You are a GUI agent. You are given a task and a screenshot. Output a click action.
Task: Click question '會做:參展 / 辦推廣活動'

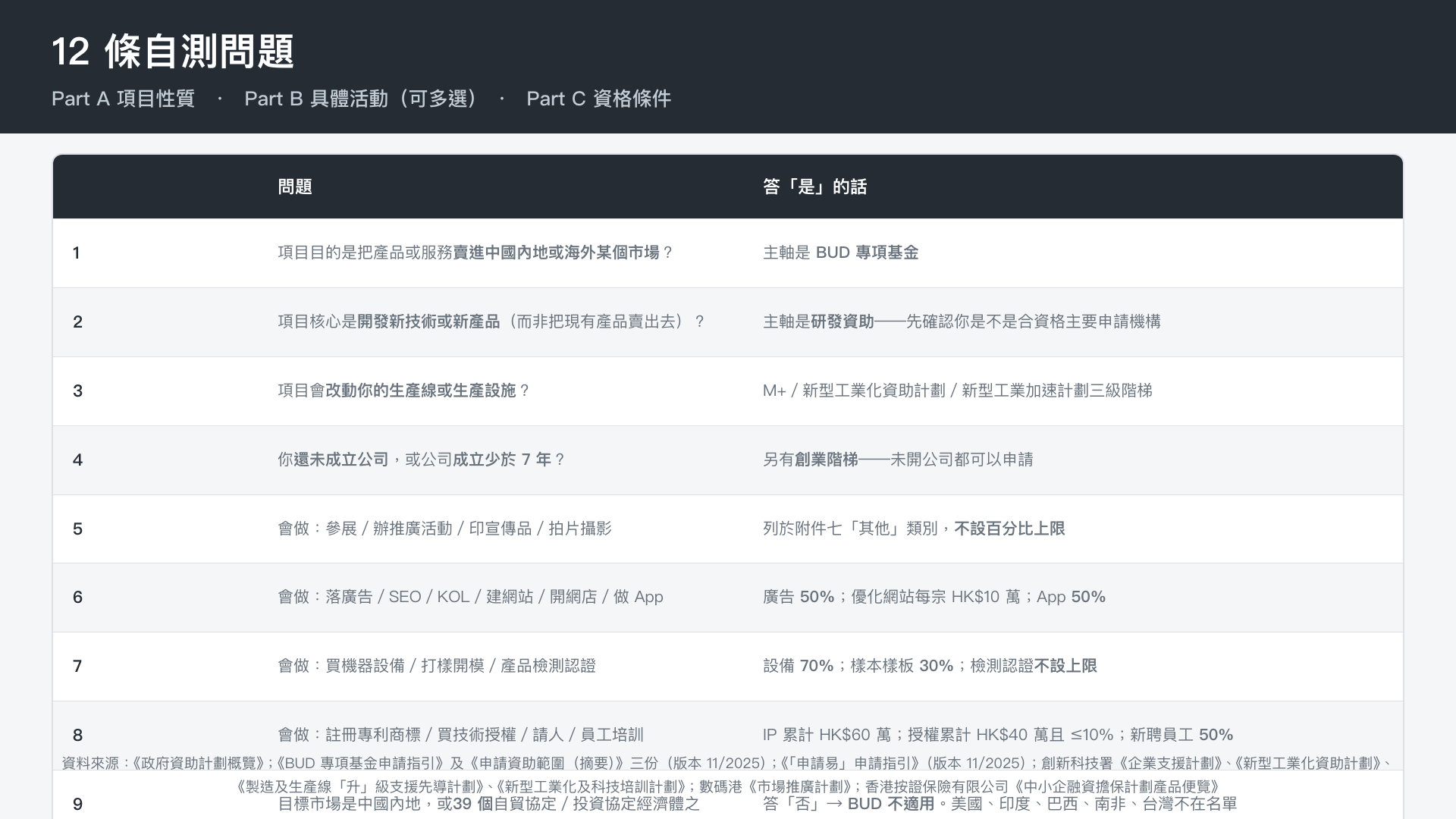tap(444, 529)
